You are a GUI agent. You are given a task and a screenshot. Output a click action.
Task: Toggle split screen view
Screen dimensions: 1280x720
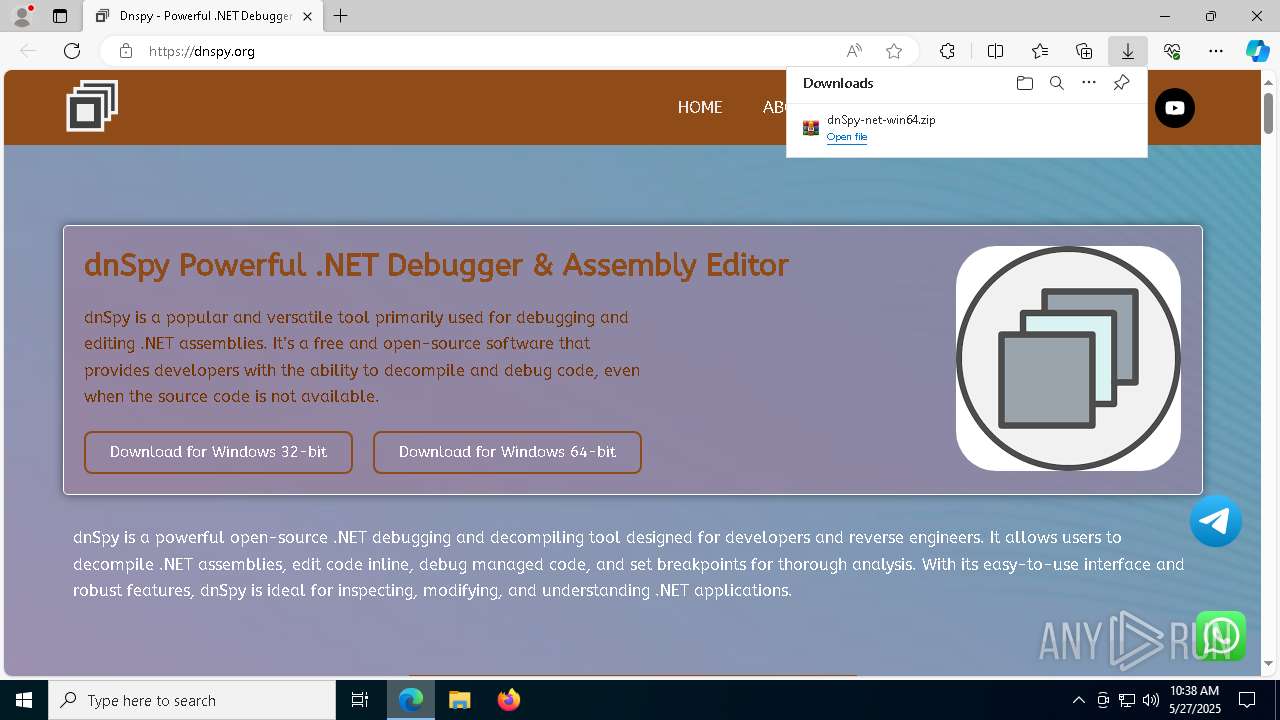996,51
